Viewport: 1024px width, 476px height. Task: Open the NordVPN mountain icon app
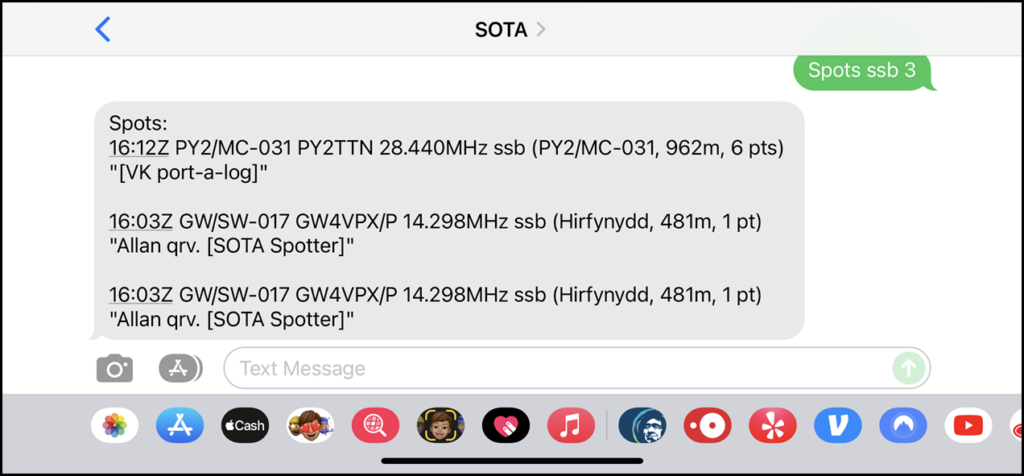pyautogui.click(x=903, y=426)
